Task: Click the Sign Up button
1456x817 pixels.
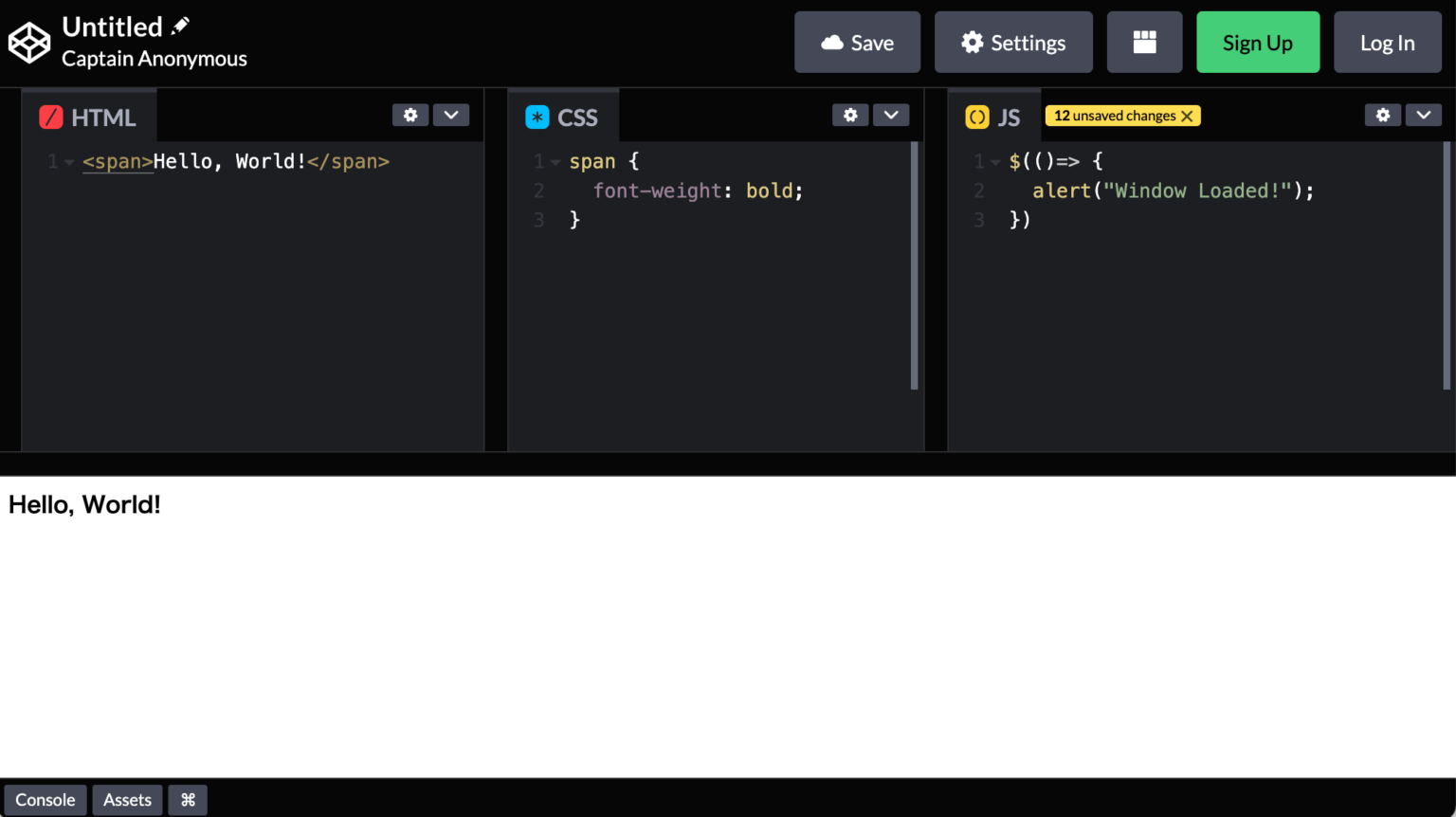Action: click(1258, 42)
